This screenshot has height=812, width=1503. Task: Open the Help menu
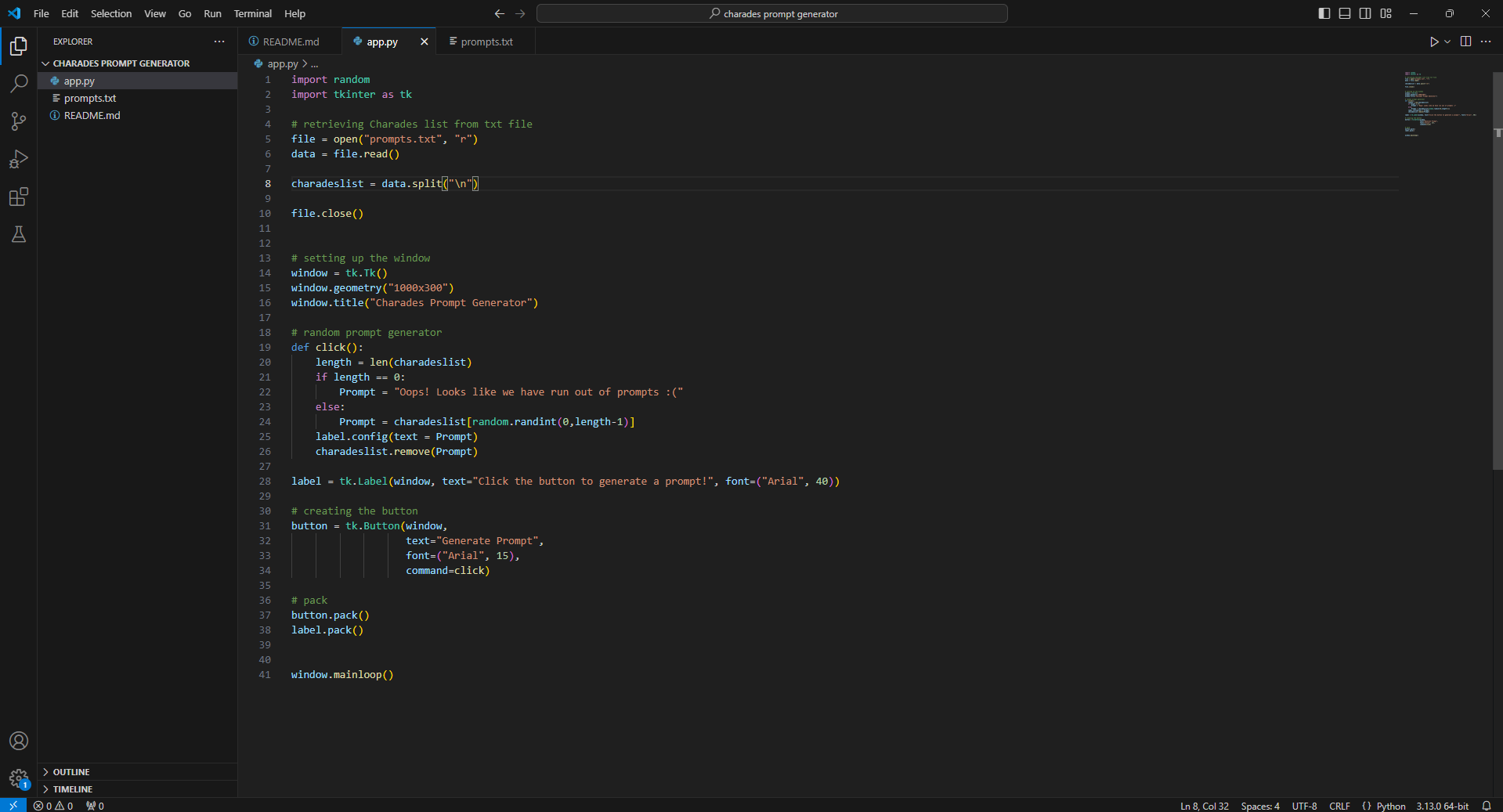click(295, 13)
